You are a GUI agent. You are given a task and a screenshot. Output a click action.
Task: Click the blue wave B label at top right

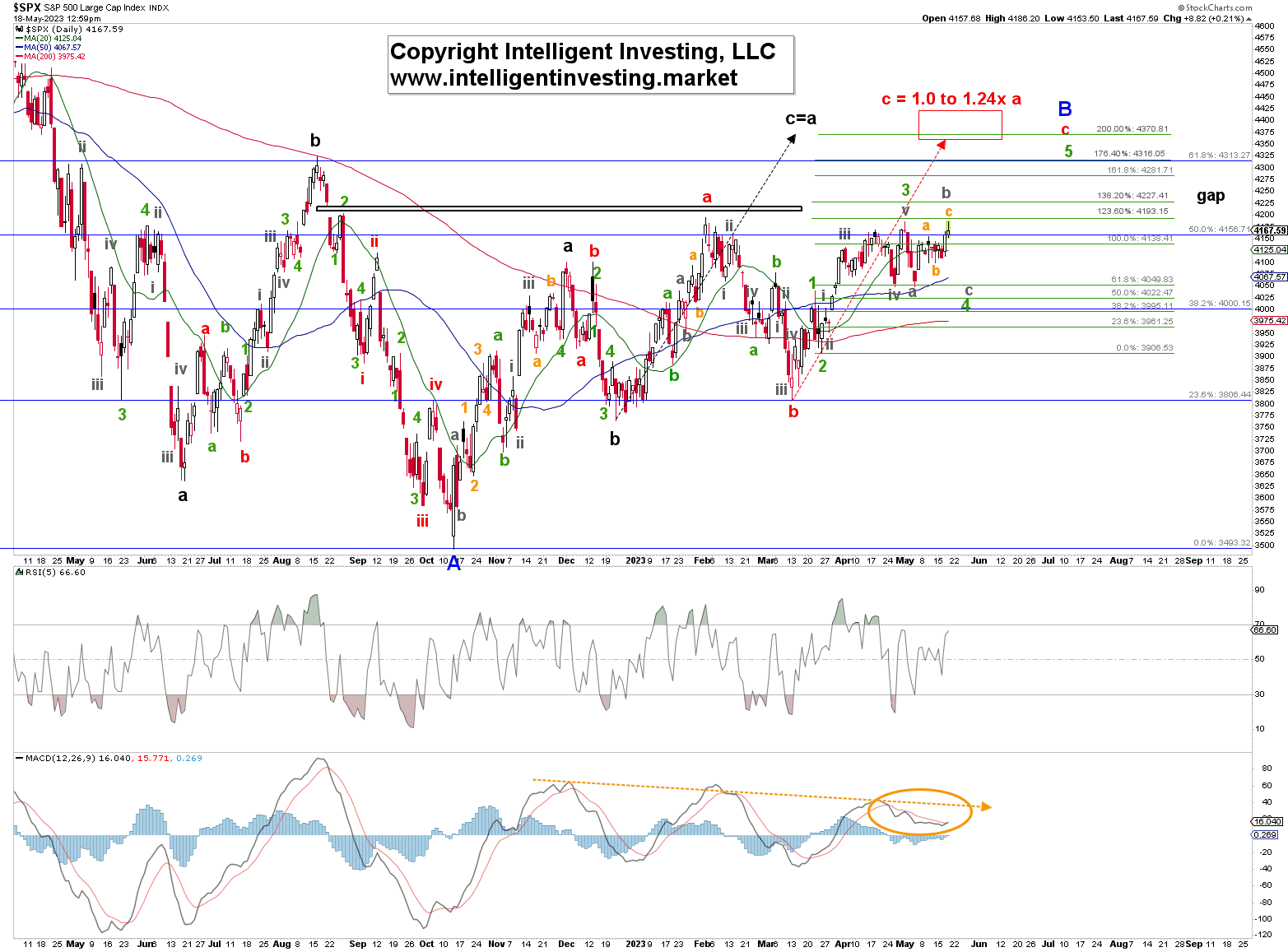tap(1064, 109)
